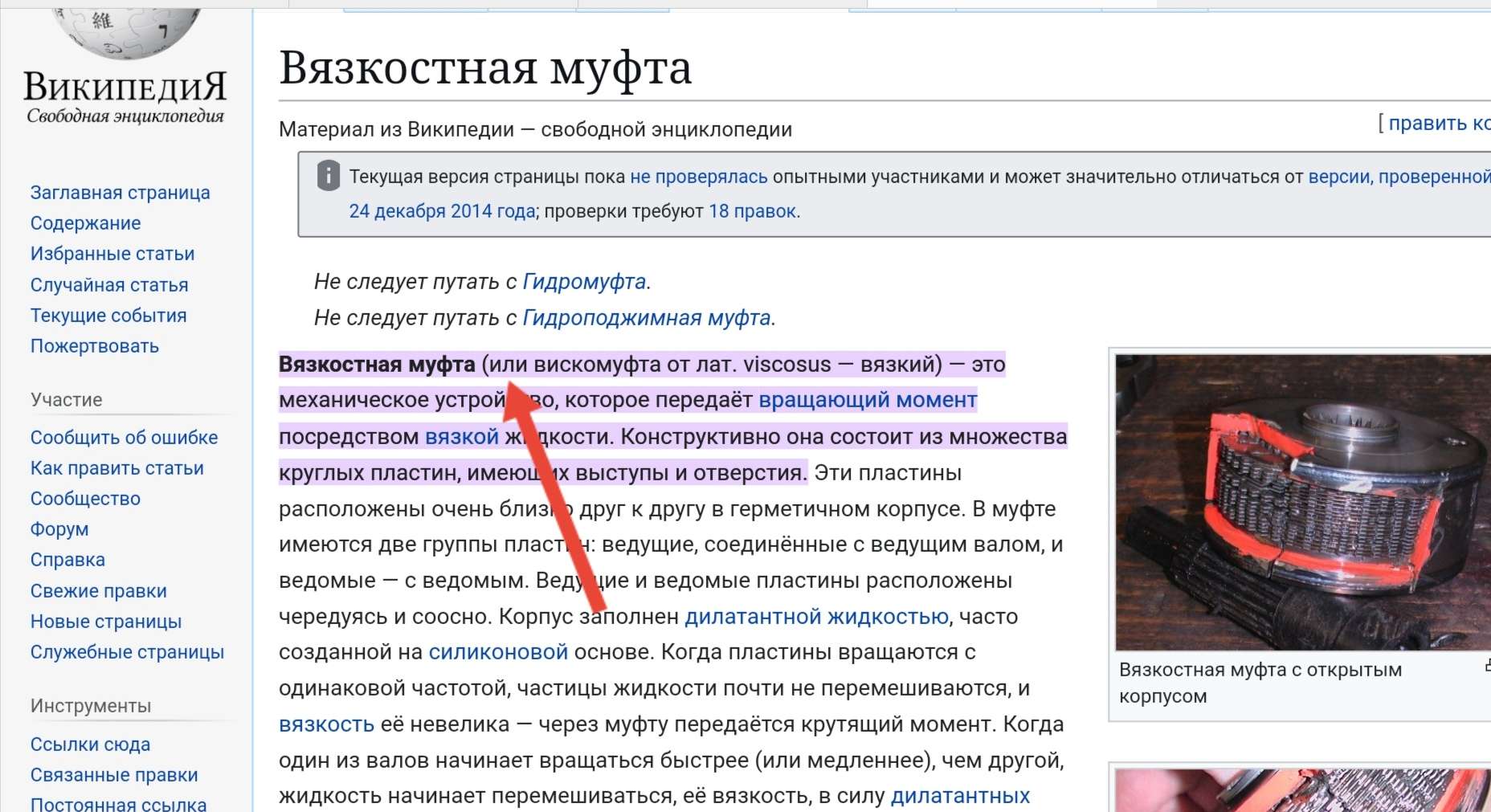Click the Вязкостная муфта page heading
Viewport: 1491px width, 812px height.
click(x=485, y=67)
